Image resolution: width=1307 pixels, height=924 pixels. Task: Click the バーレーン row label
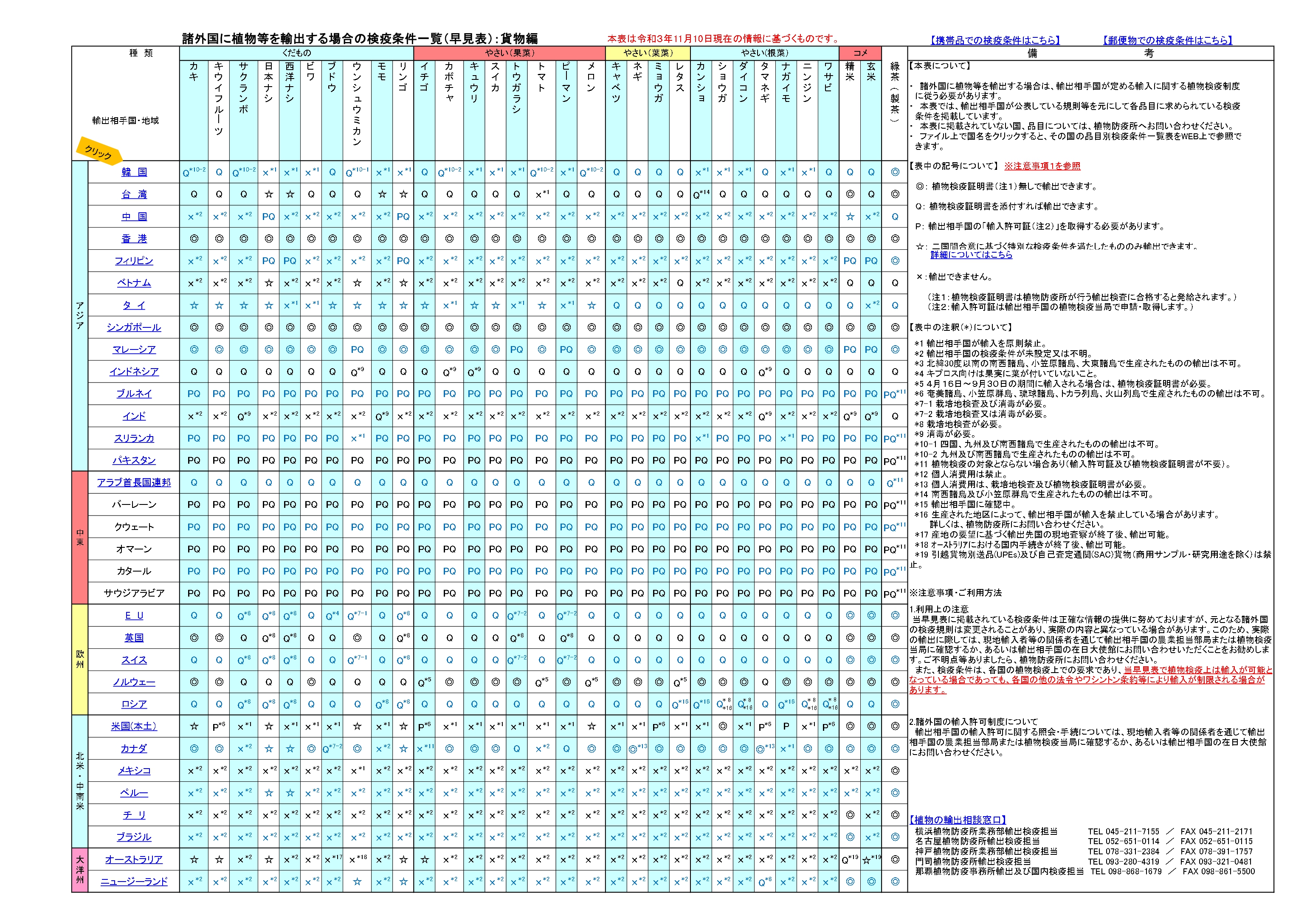click(x=134, y=504)
